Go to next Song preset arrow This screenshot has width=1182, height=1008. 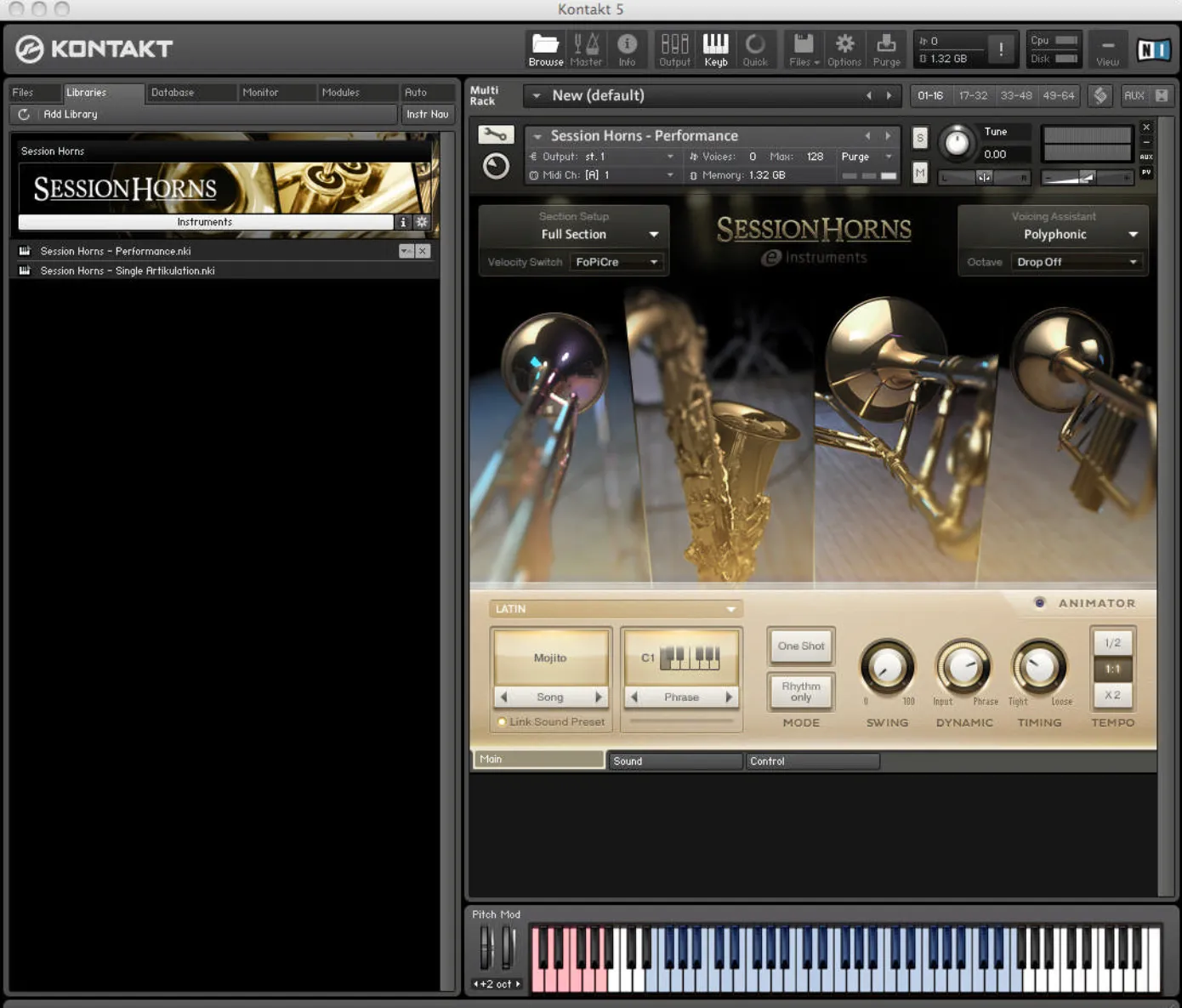click(598, 697)
